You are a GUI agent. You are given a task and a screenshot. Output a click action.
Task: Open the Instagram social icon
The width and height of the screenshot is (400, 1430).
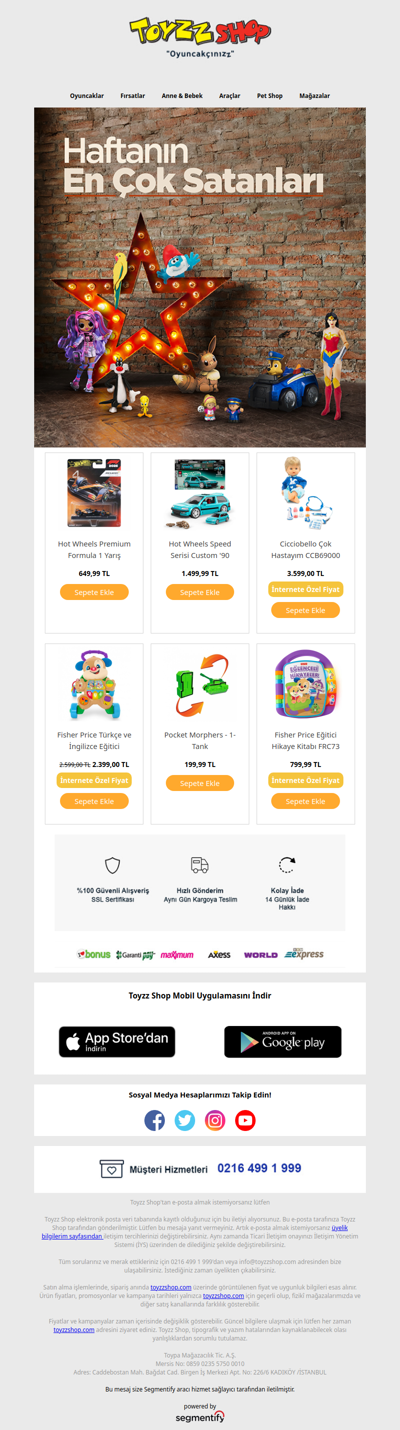tap(215, 1120)
